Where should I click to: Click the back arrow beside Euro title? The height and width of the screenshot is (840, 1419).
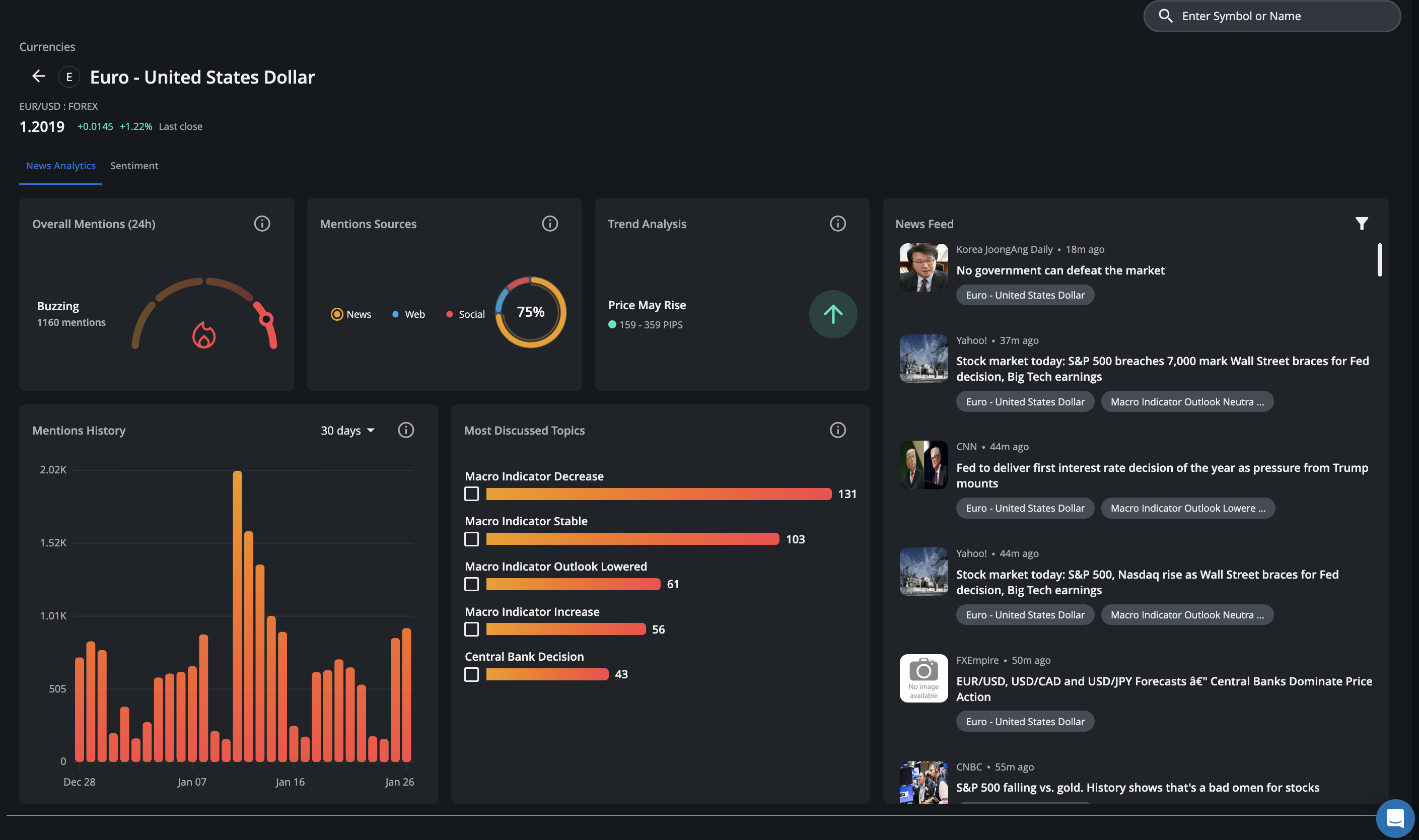38,77
